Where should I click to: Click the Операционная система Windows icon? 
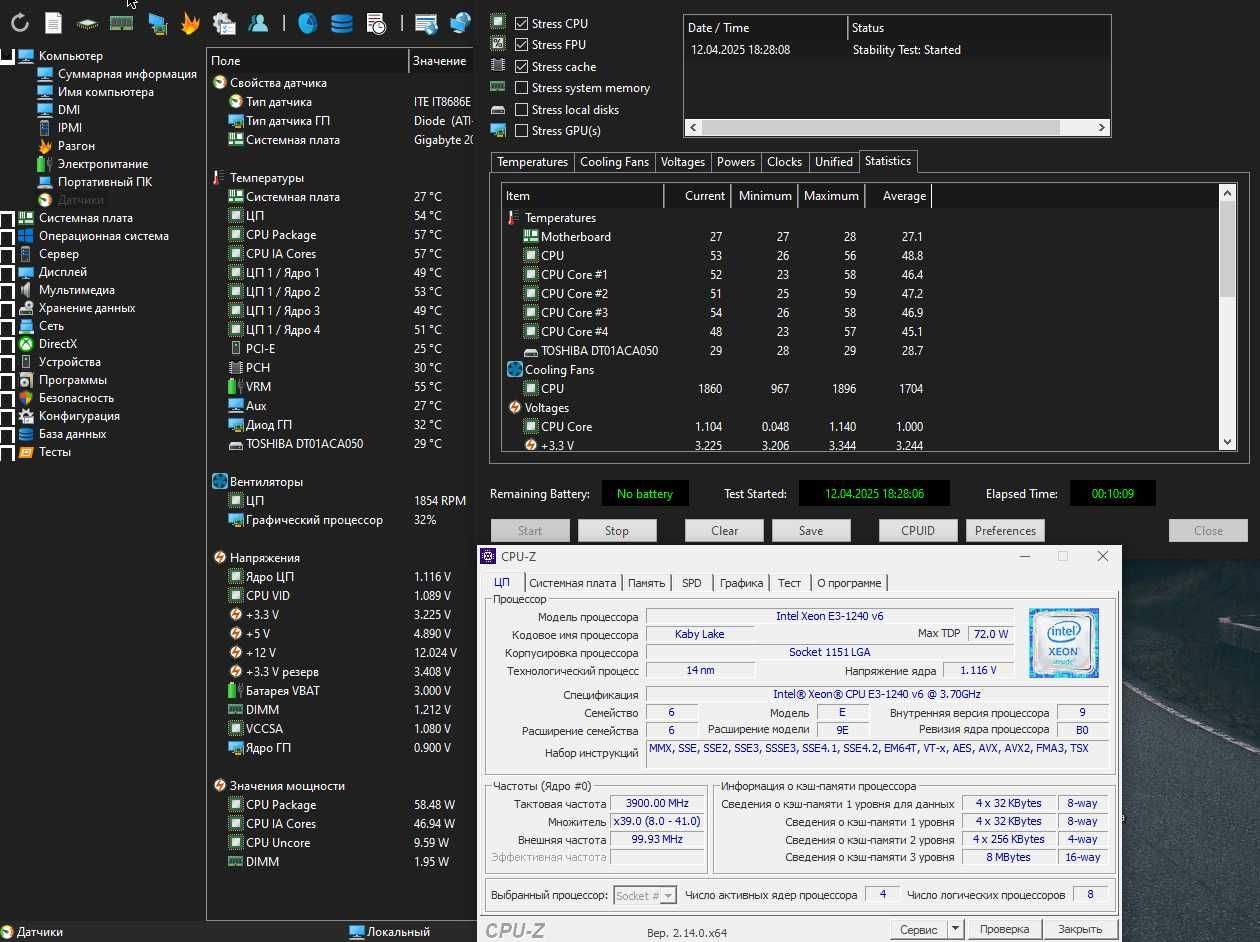[x=25, y=236]
